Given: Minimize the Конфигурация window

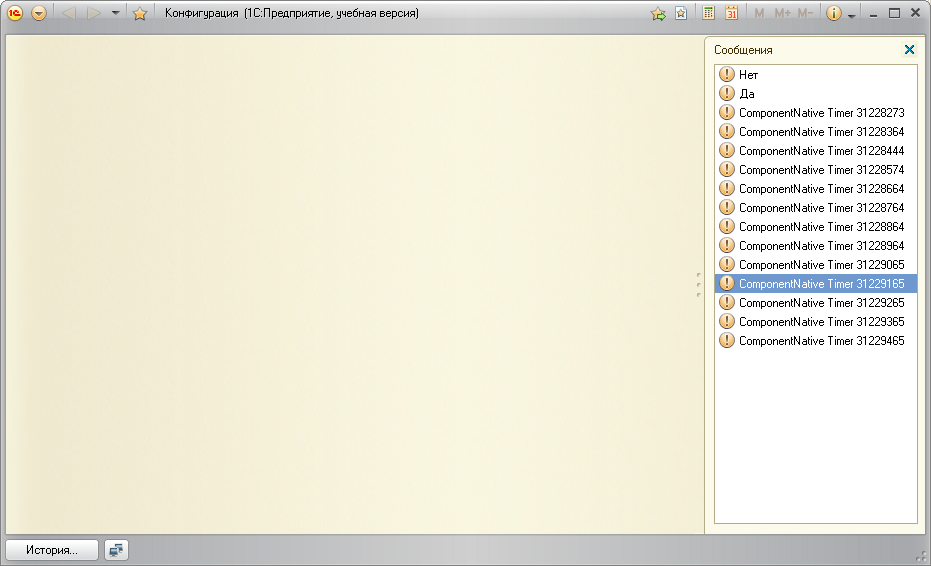Looking at the screenshot, I should pyautogui.click(x=873, y=14).
